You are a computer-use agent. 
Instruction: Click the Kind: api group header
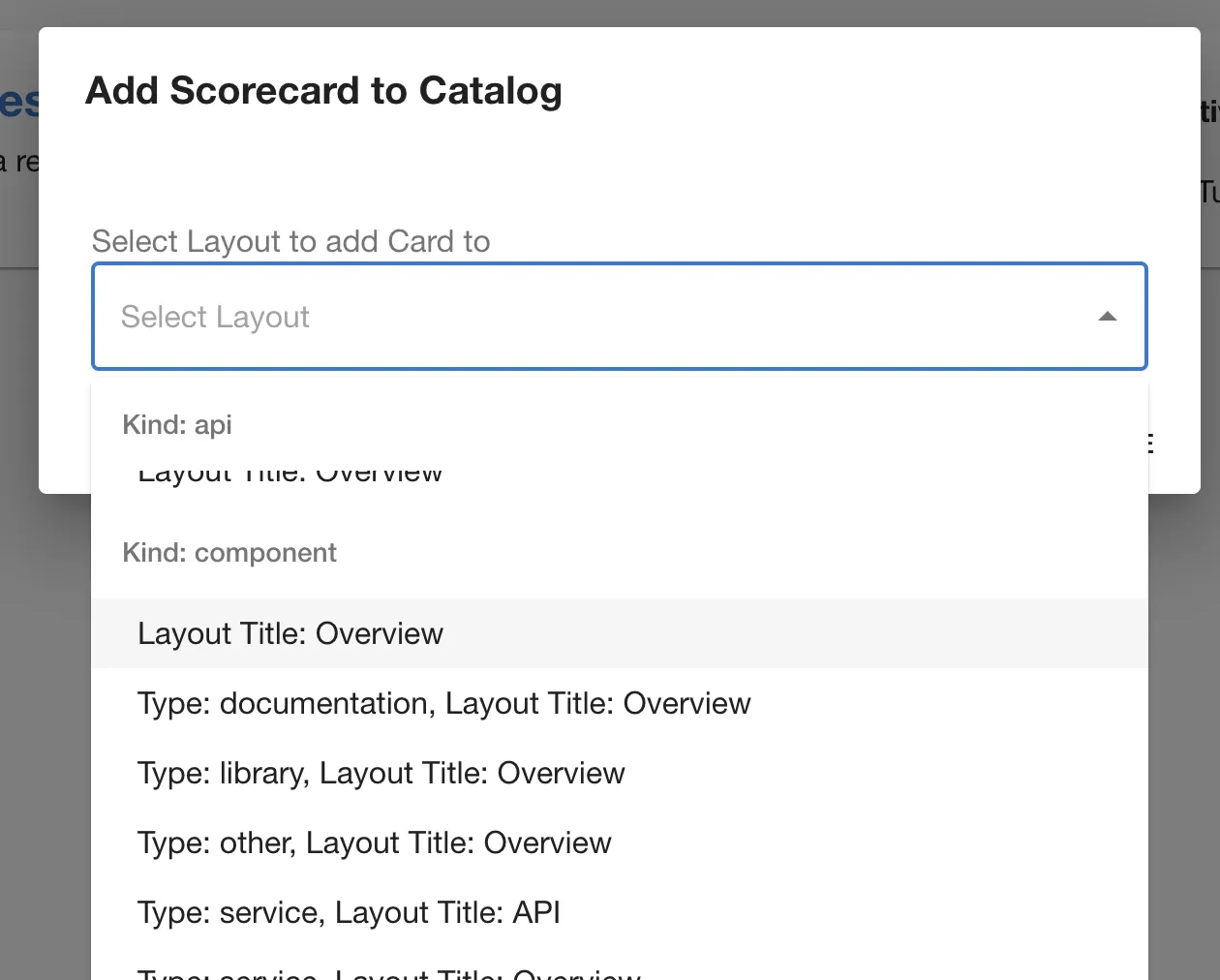[177, 424]
